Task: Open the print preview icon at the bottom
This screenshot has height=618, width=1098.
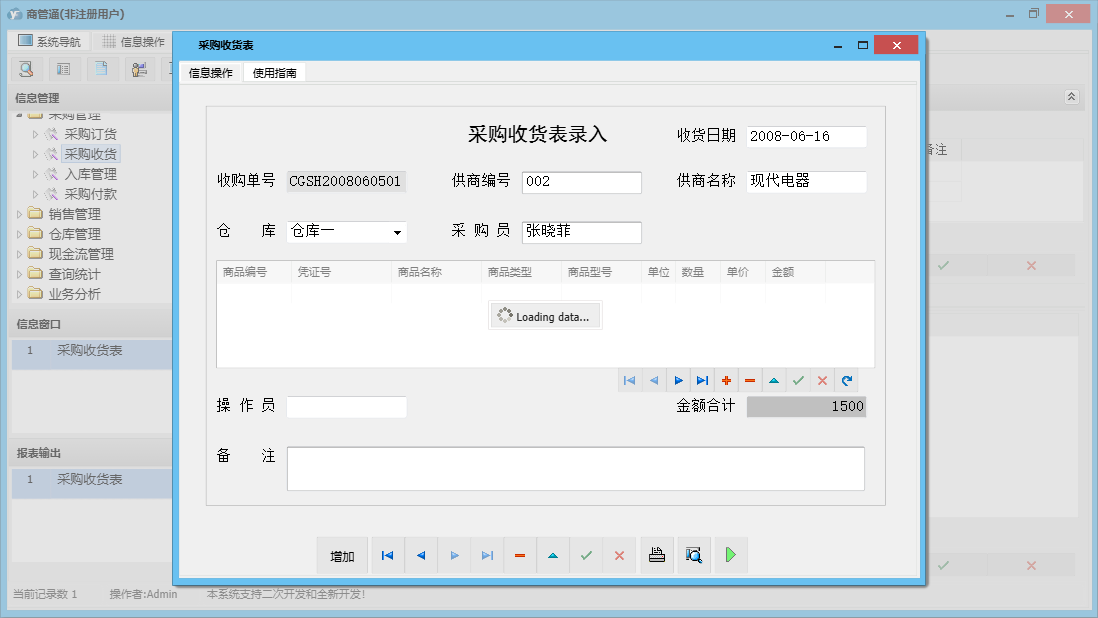Action: 694,555
